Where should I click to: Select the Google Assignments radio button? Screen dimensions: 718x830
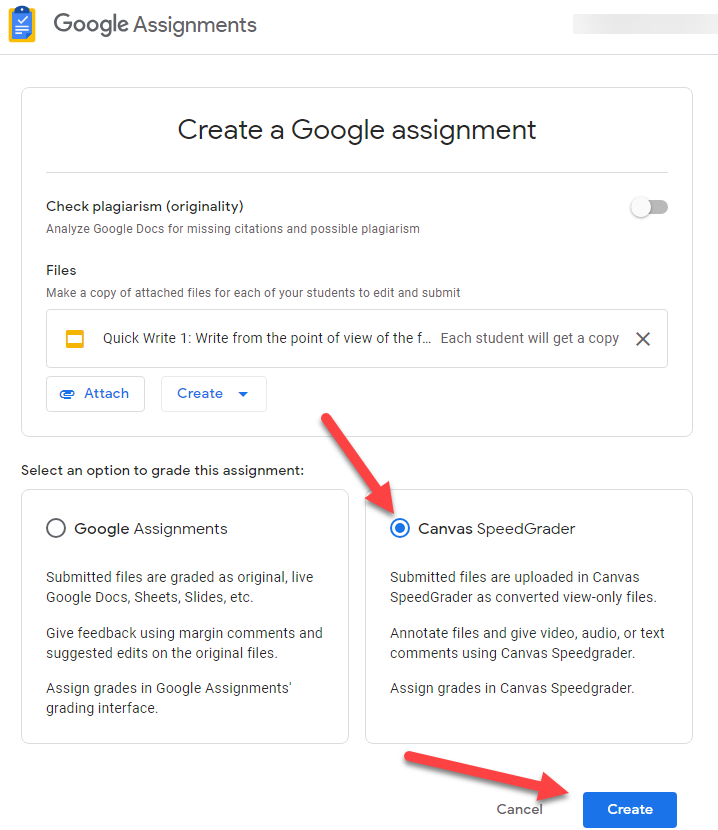pyautogui.click(x=56, y=529)
